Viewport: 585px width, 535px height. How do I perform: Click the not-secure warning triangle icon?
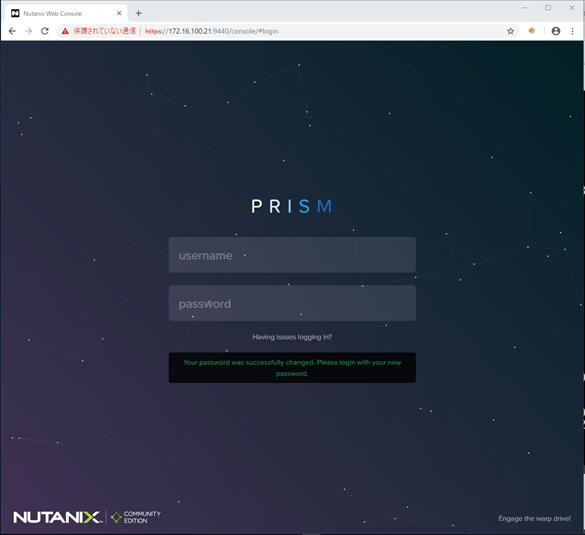65,31
